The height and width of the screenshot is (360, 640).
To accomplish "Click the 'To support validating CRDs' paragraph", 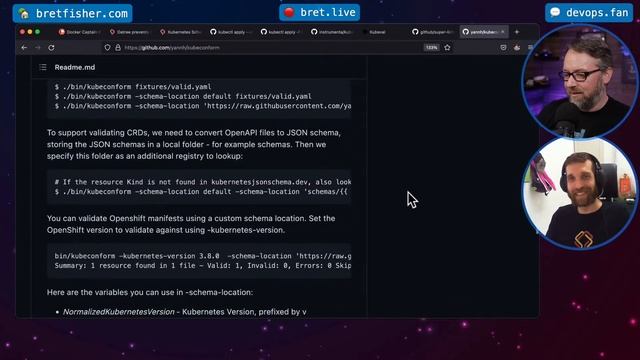I will (194, 144).
